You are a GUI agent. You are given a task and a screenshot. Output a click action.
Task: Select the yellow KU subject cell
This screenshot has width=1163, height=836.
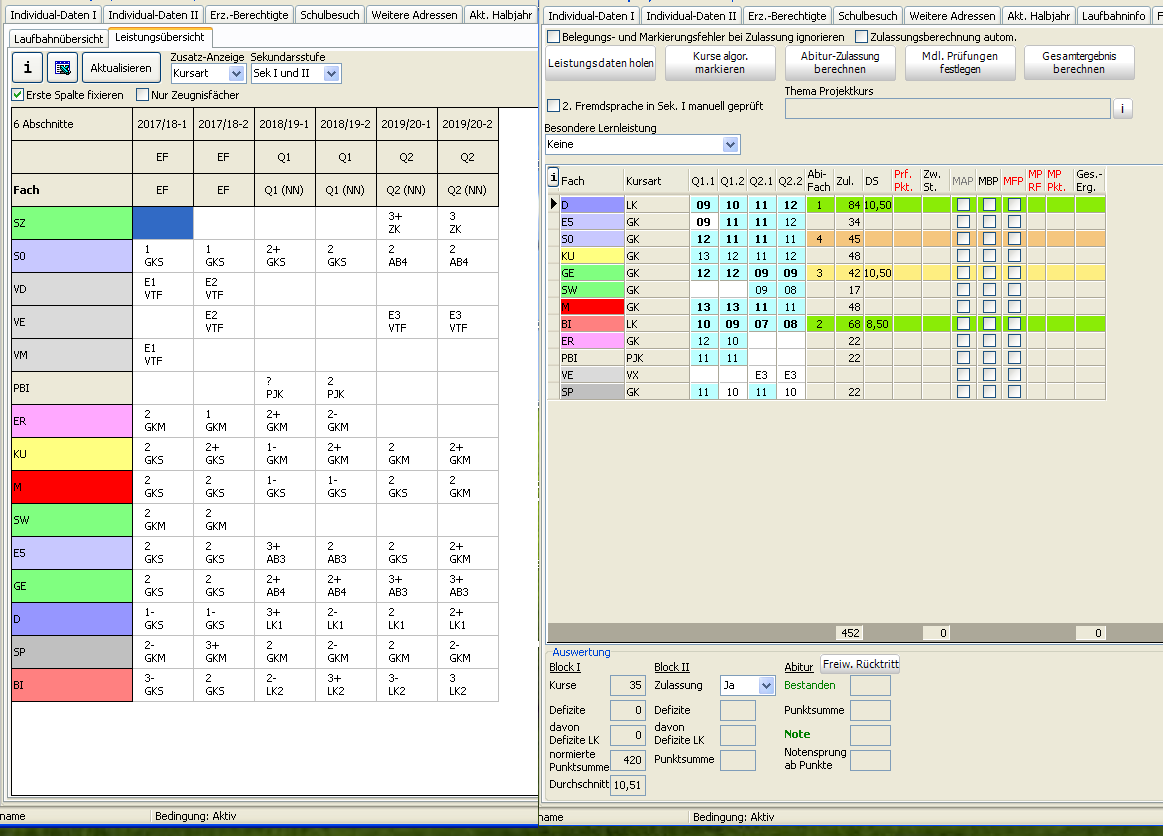coord(72,454)
